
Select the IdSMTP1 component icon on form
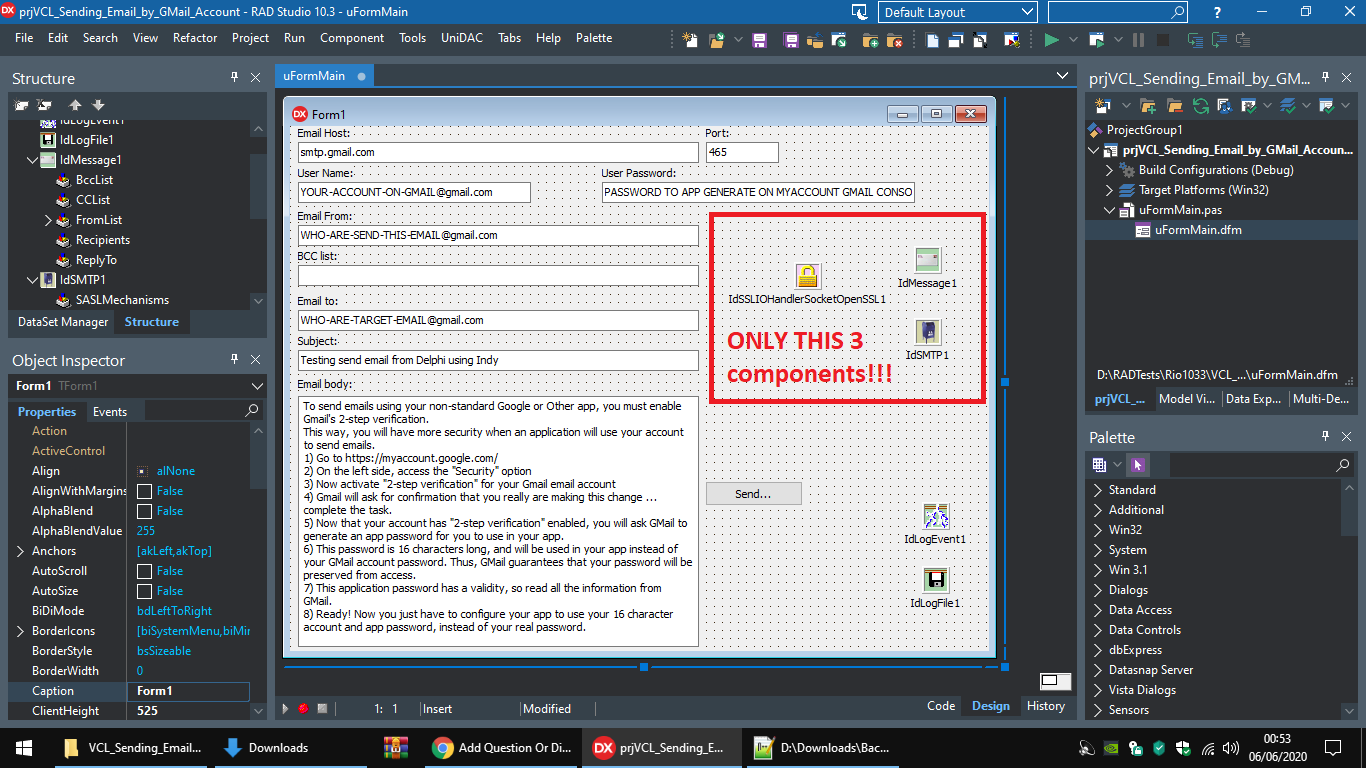[928, 332]
